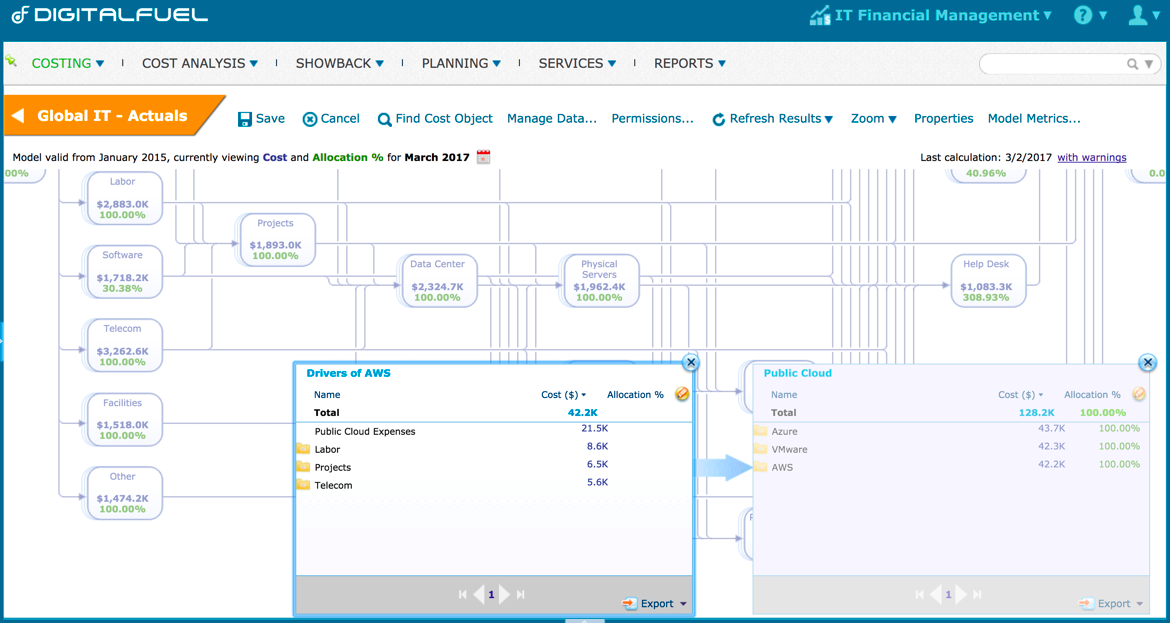Image resolution: width=1172 pixels, height=624 pixels.
Task: Click the Projects folder icon in Drivers
Action: [x=303, y=466]
